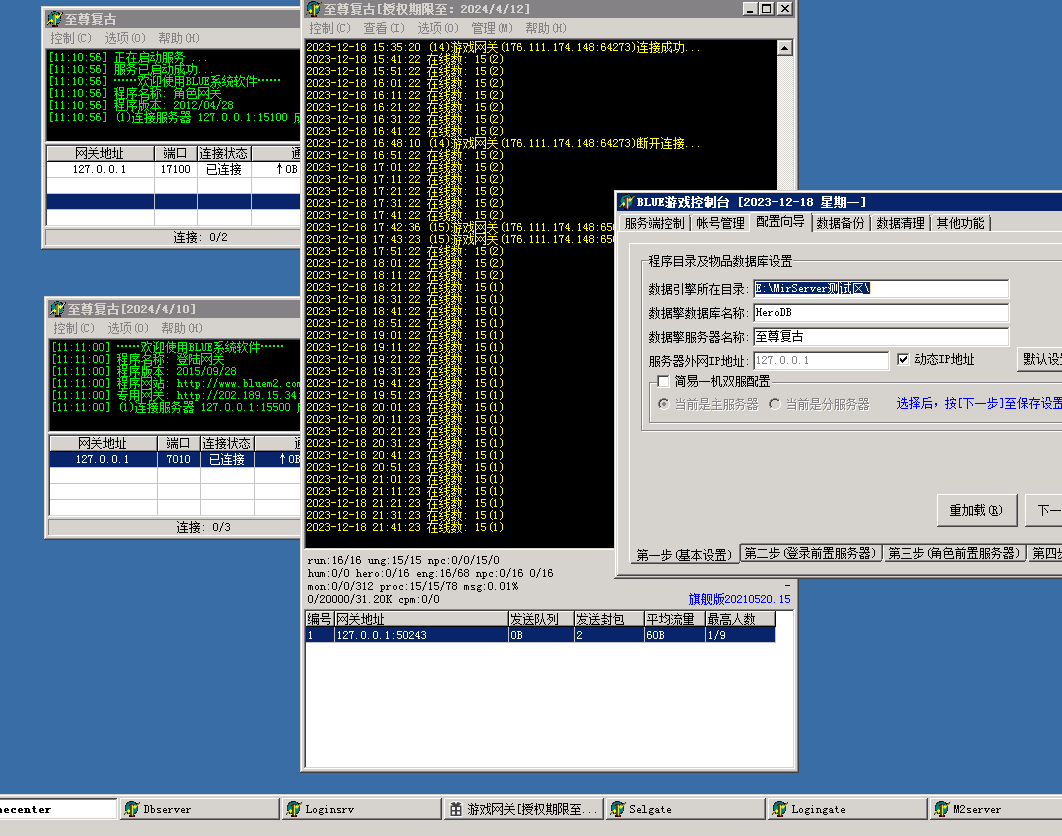Select 127.0.0.1 row with port 17100
This screenshot has height=836, width=1062.
coord(173,169)
